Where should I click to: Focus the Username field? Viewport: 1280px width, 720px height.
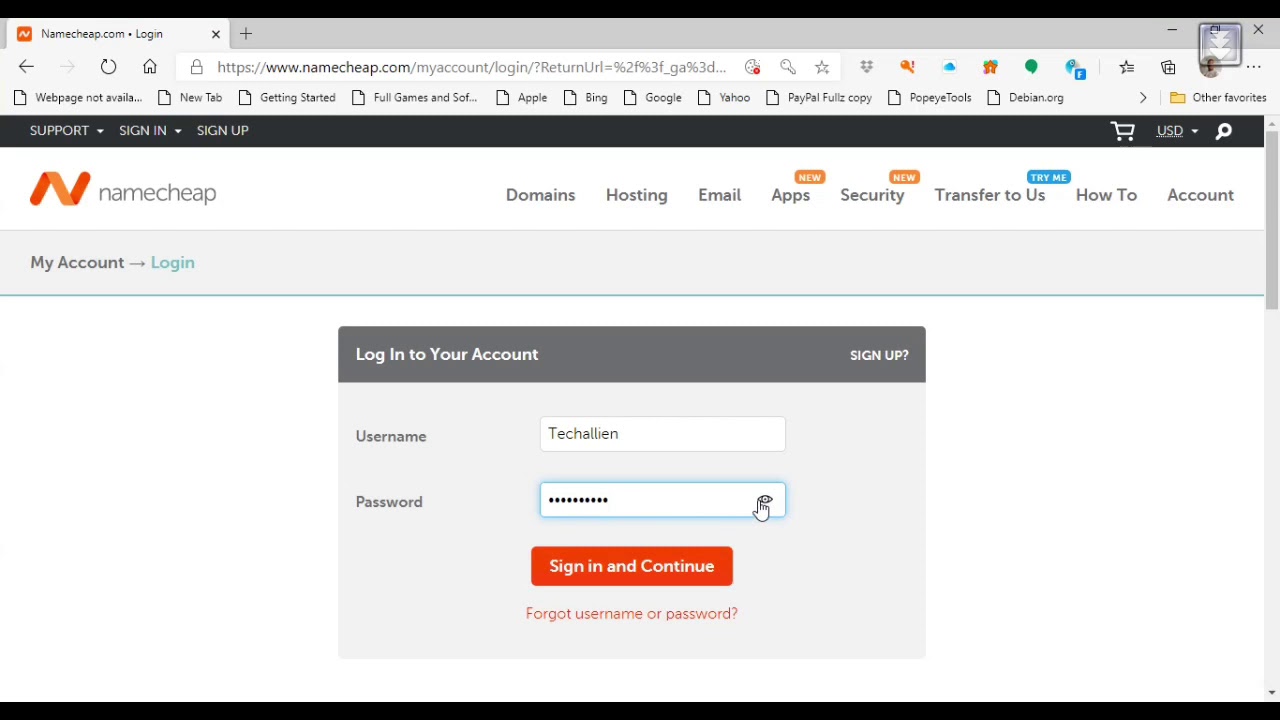[662, 434]
